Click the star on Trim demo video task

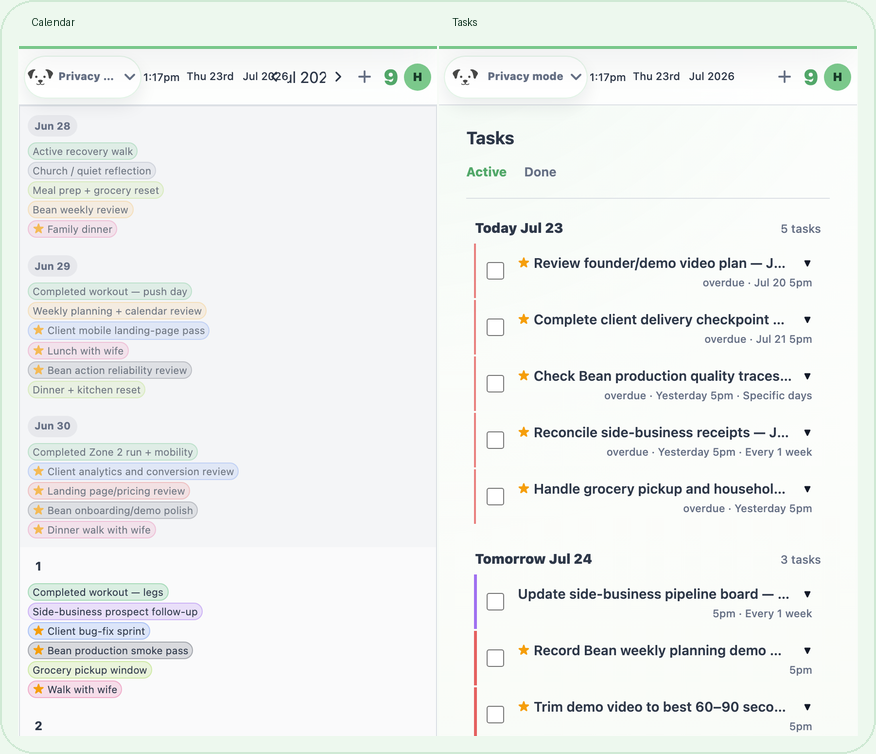tap(523, 706)
